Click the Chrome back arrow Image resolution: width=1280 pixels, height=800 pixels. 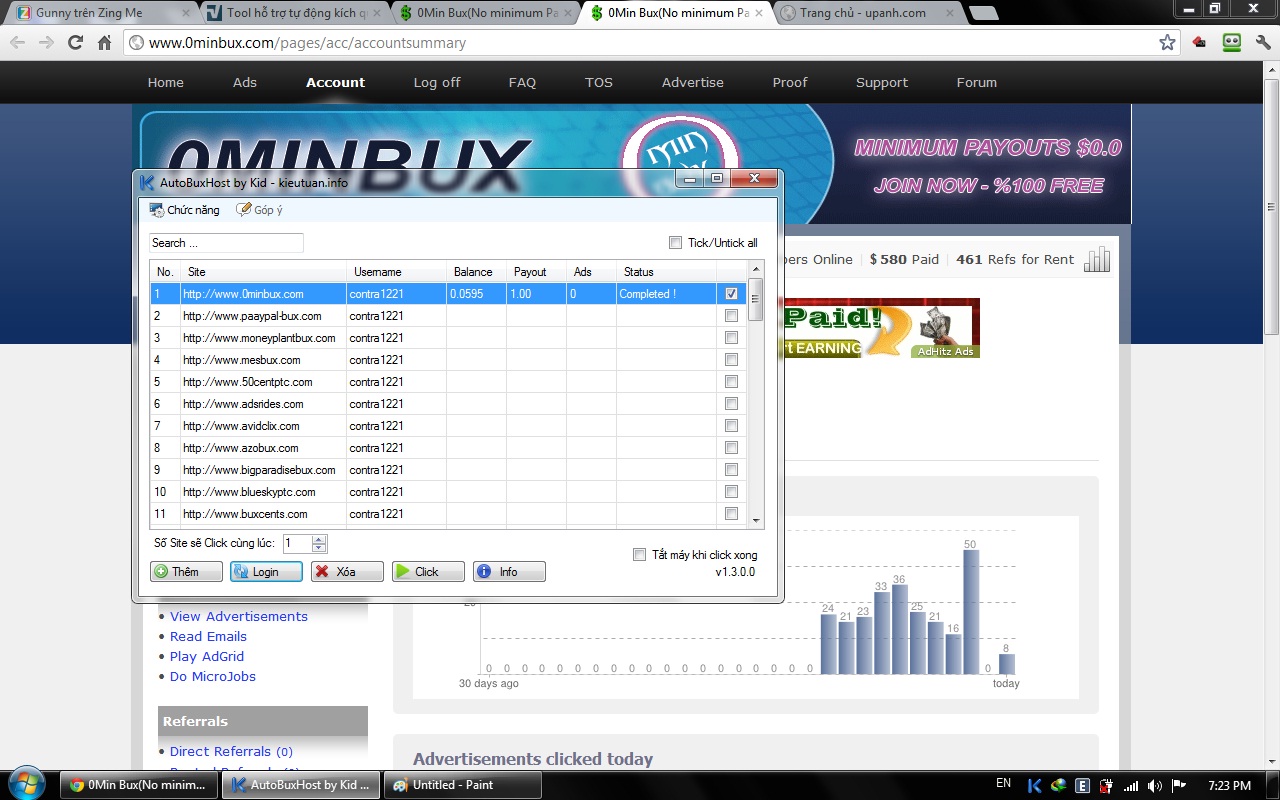tap(18, 43)
